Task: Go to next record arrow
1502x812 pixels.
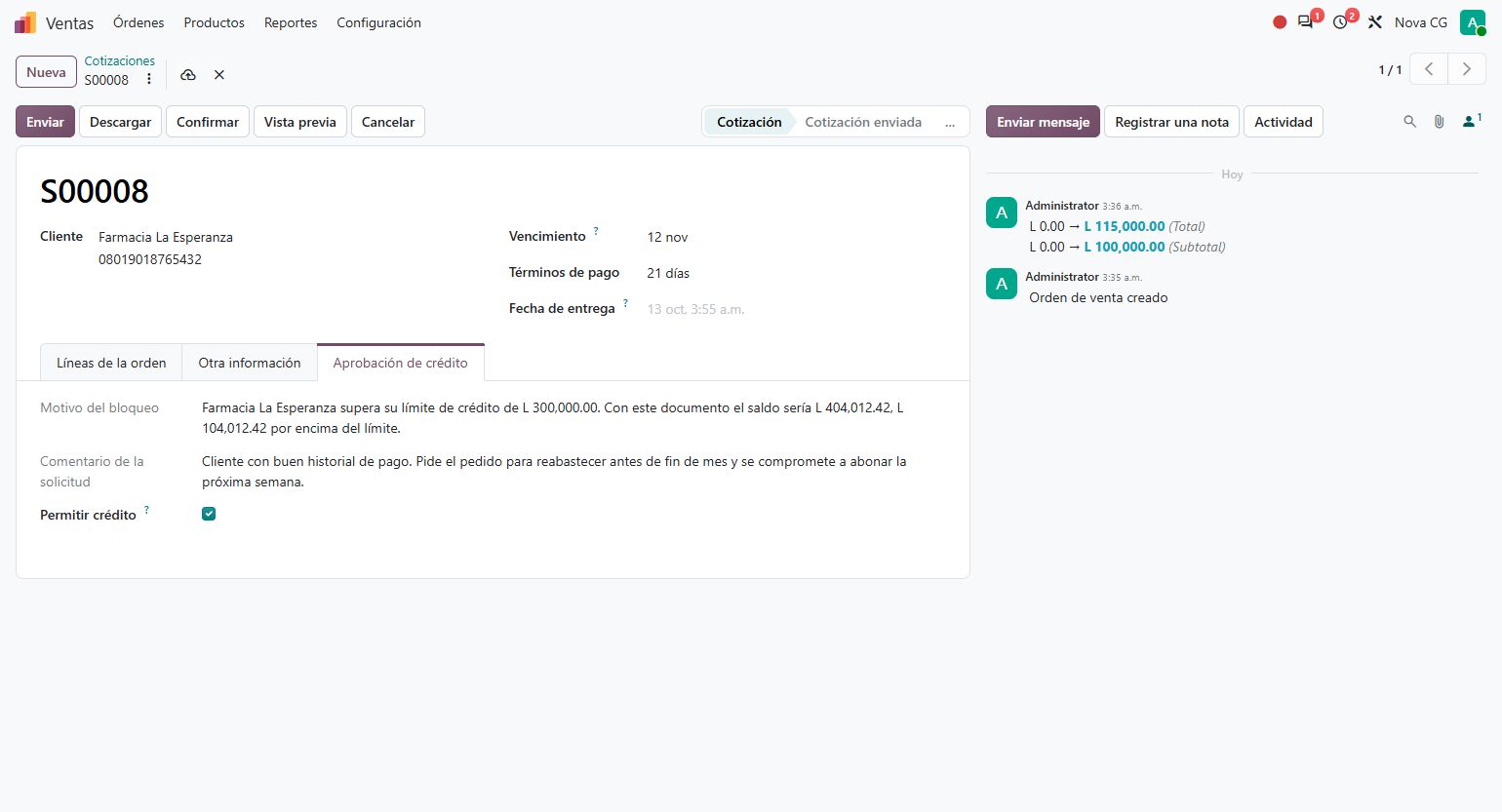Action: point(1466,69)
